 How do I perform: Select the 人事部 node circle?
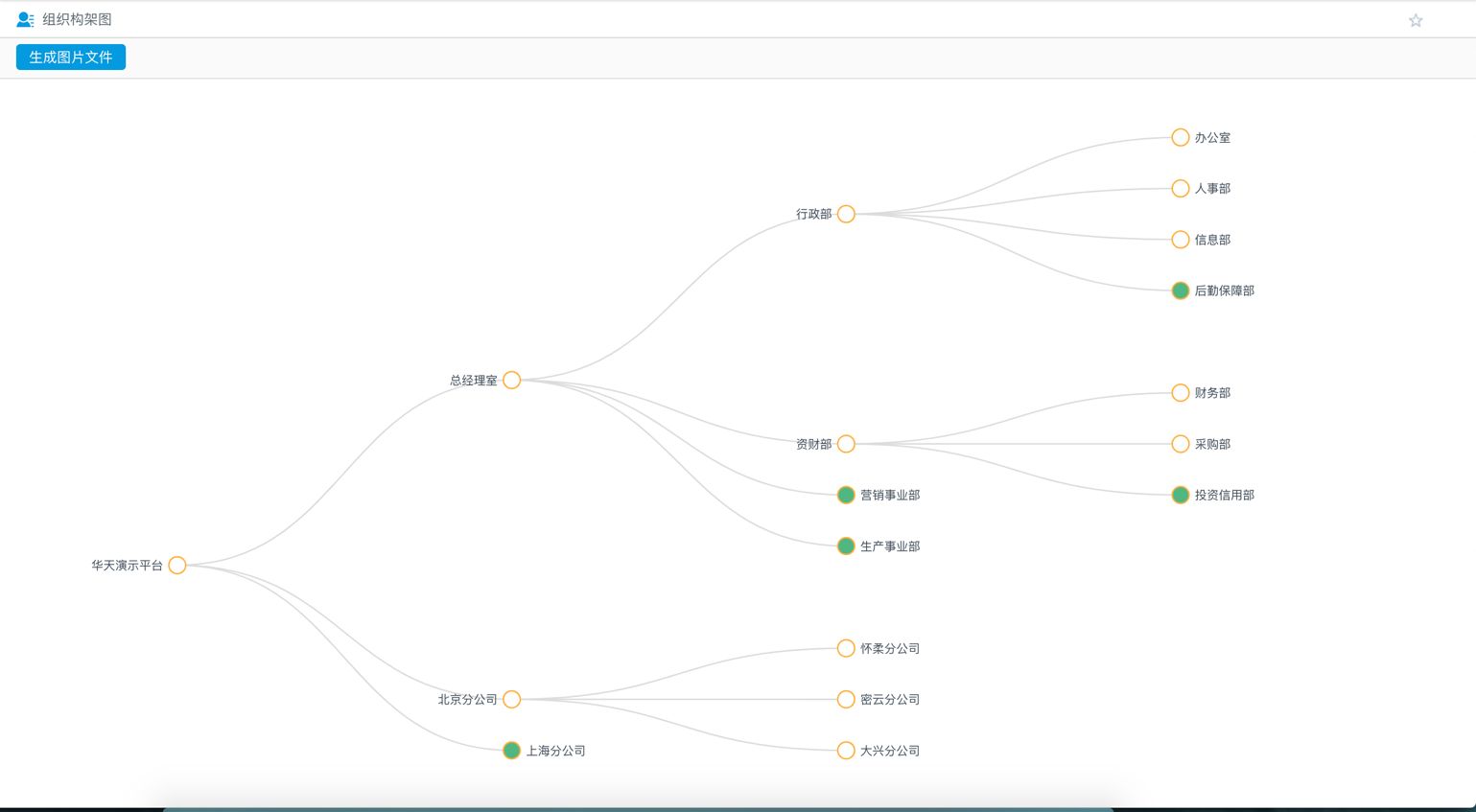(x=1181, y=189)
